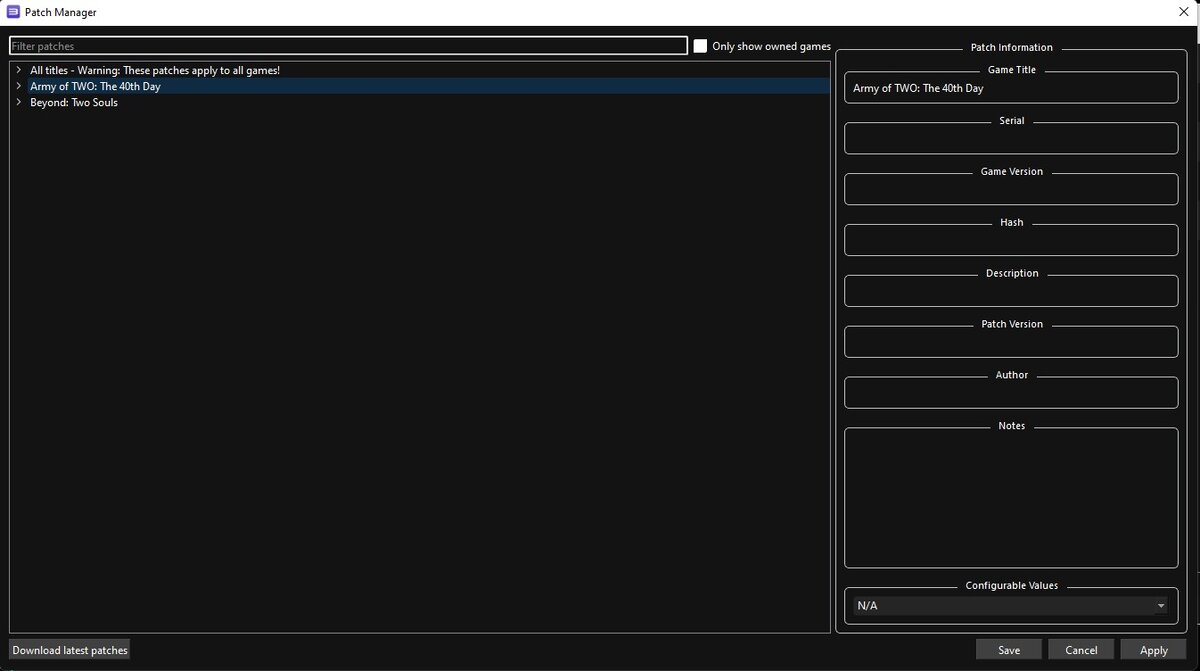Click Download latest patches button
1200x671 pixels.
70,650
